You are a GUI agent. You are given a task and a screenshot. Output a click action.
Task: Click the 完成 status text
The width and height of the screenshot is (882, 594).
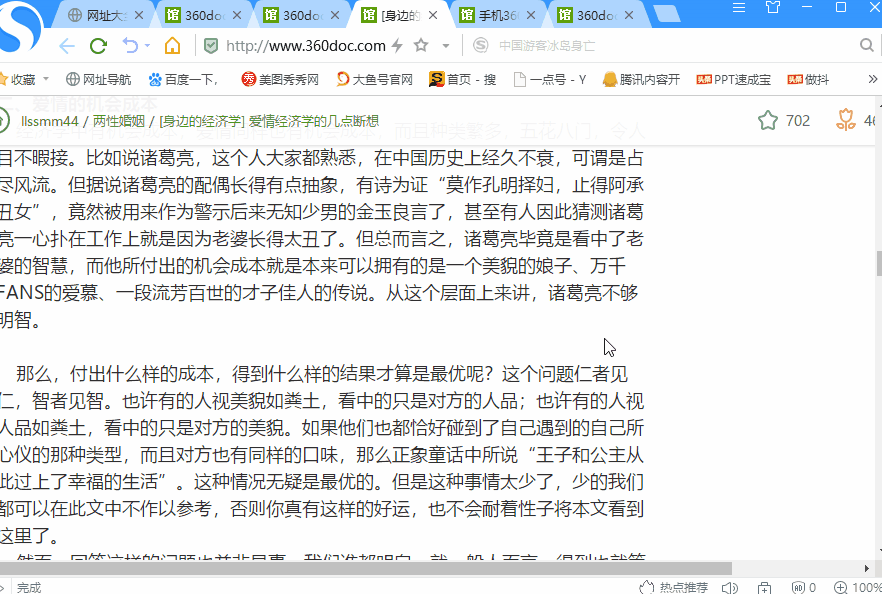[x=29, y=588]
